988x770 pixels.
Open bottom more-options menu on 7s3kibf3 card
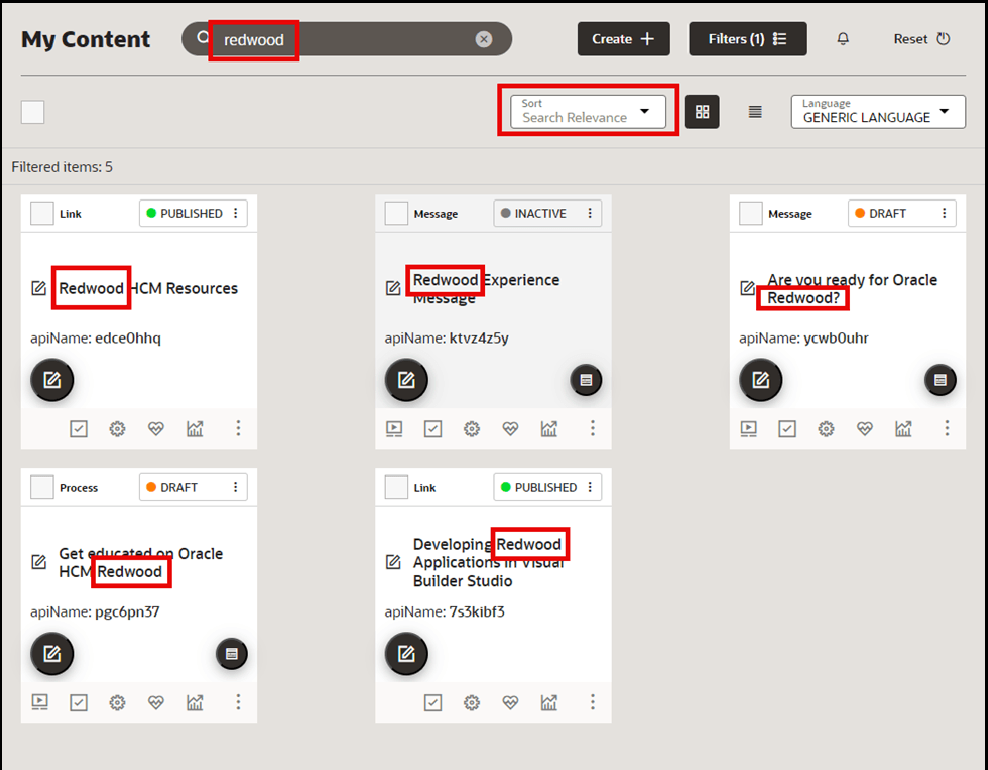(x=592, y=701)
